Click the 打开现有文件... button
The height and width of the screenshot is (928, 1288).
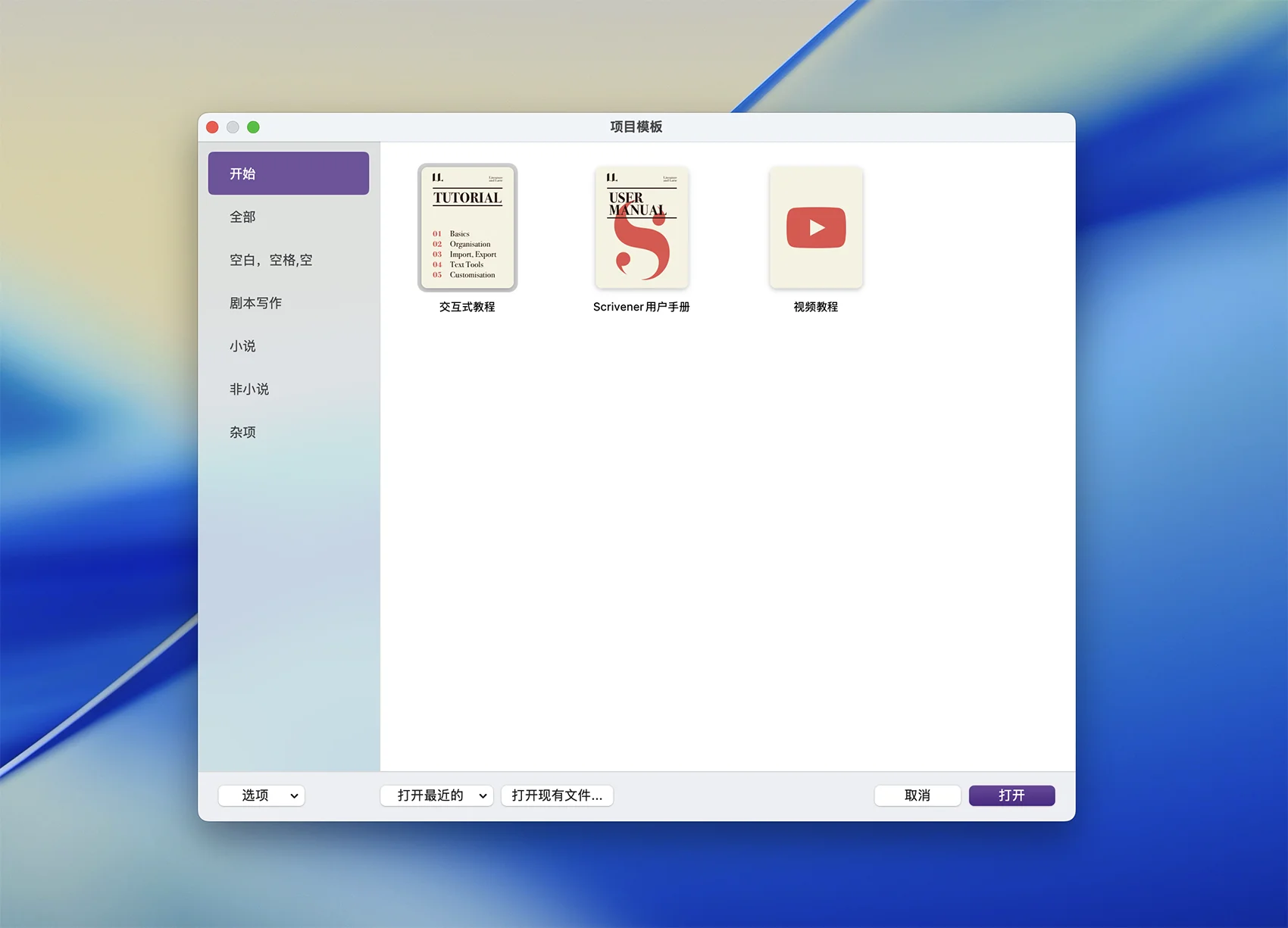tap(557, 795)
